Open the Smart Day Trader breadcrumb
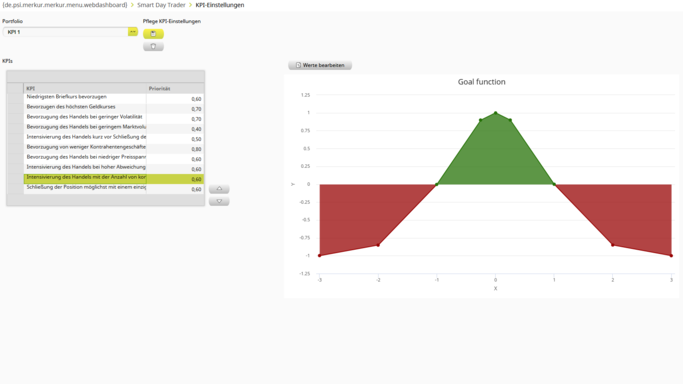This screenshot has width=683, height=384. tap(161, 5)
